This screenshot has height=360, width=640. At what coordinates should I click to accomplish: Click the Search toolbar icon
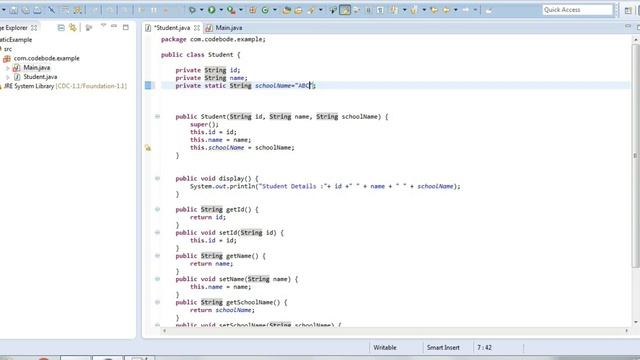(311, 10)
